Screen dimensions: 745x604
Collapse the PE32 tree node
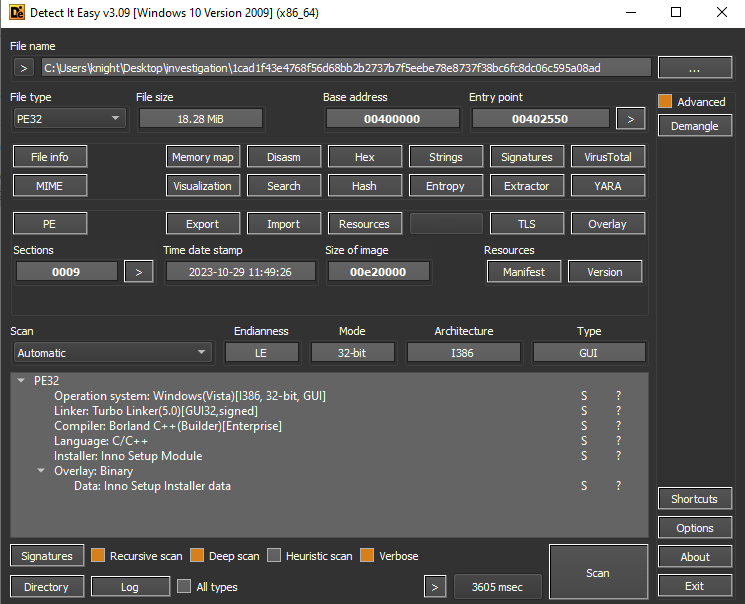21,380
